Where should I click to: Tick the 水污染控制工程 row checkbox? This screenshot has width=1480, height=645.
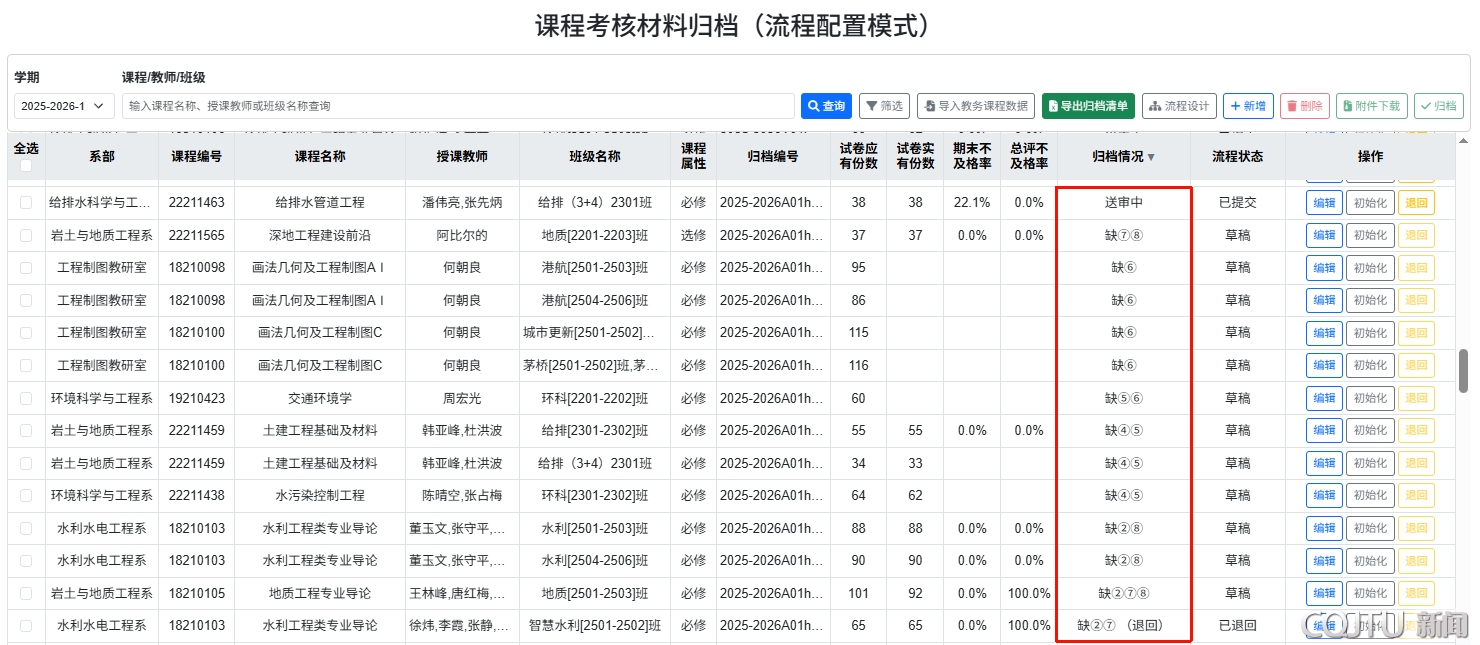coord(26,495)
